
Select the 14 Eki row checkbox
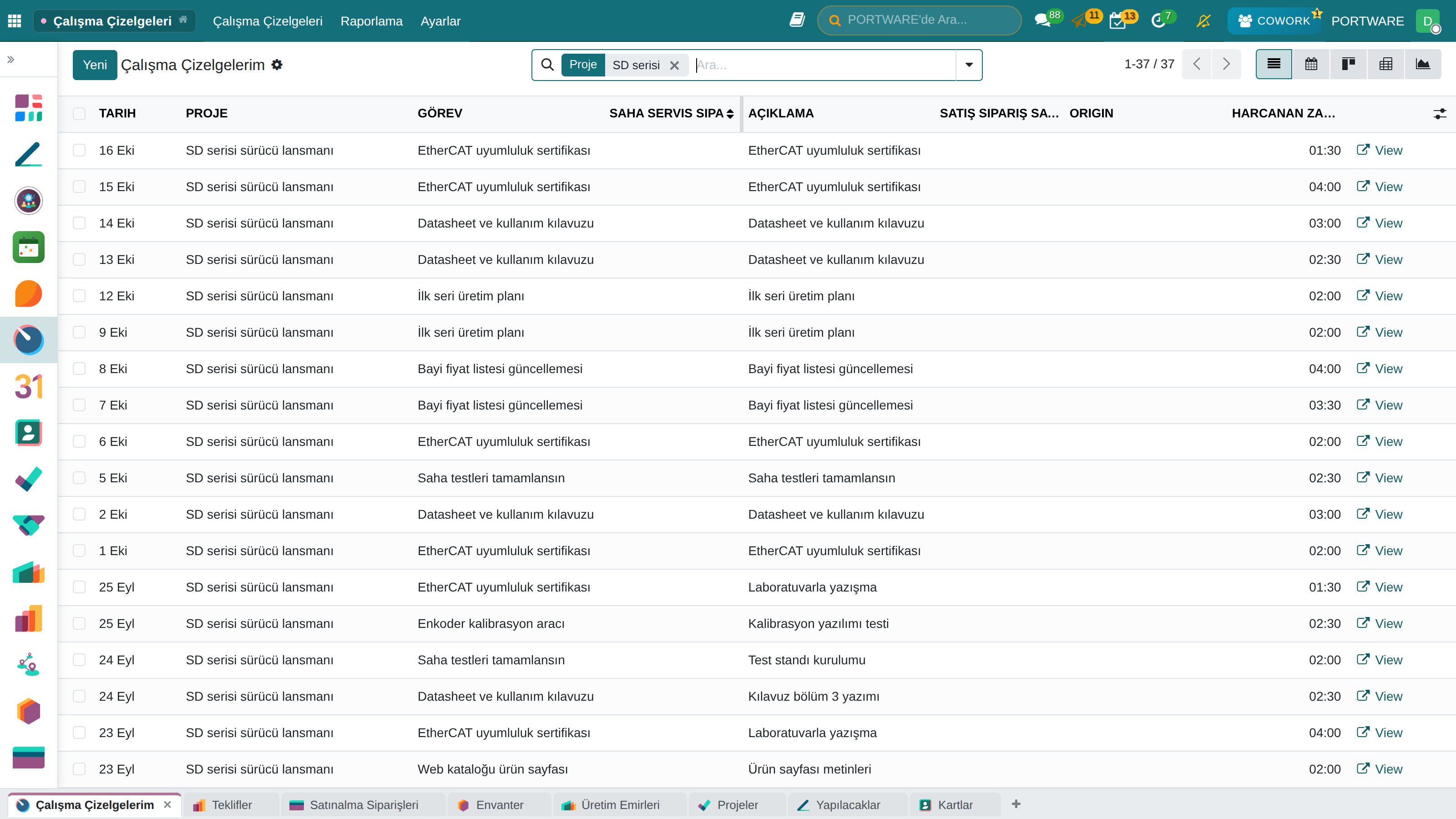[x=79, y=223]
